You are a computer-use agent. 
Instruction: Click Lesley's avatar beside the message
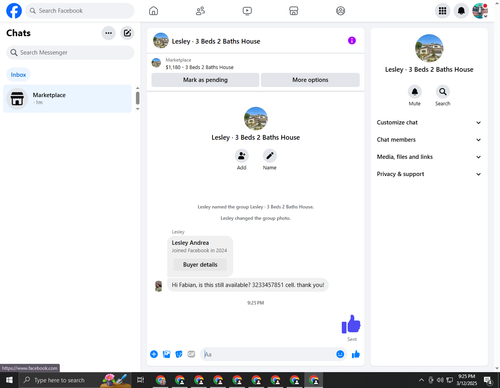159,286
